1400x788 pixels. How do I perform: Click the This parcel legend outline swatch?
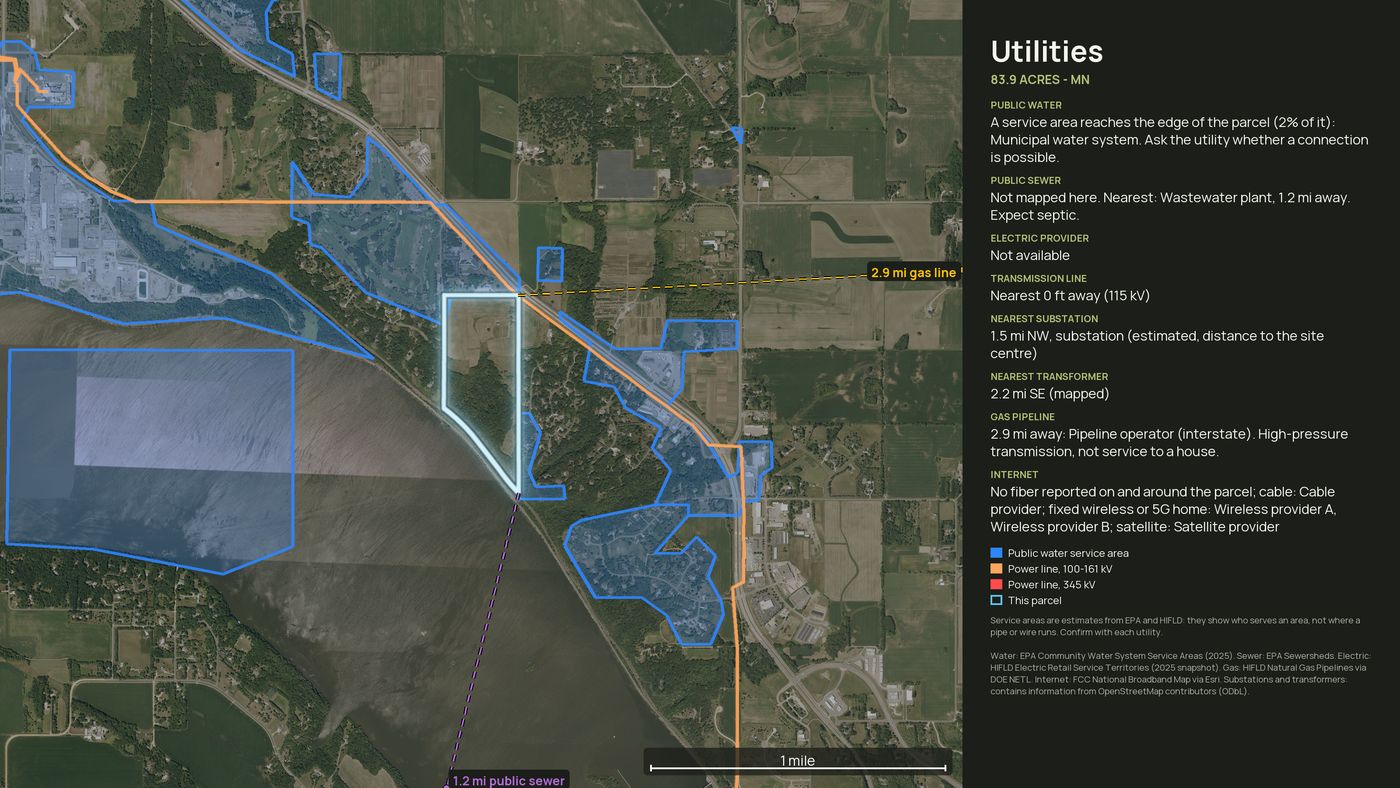tap(996, 601)
